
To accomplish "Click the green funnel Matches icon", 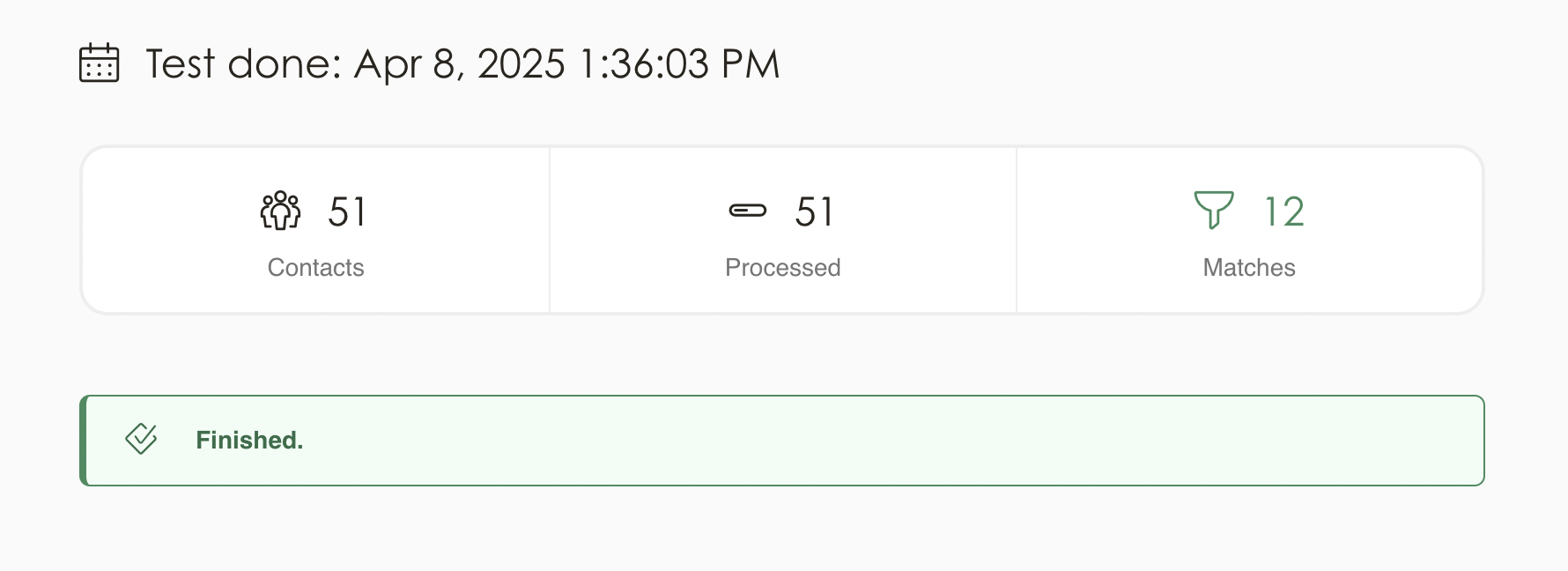I will tap(1213, 211).
